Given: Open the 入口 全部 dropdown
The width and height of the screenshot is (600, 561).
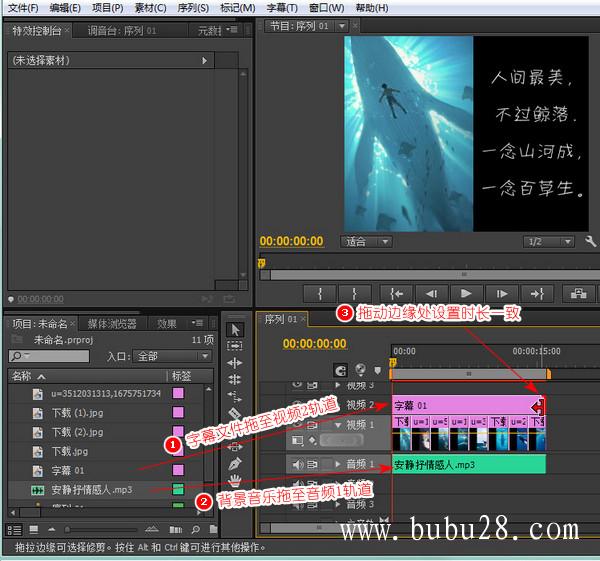Looking at the screenshot, I should tap(172, 357).
